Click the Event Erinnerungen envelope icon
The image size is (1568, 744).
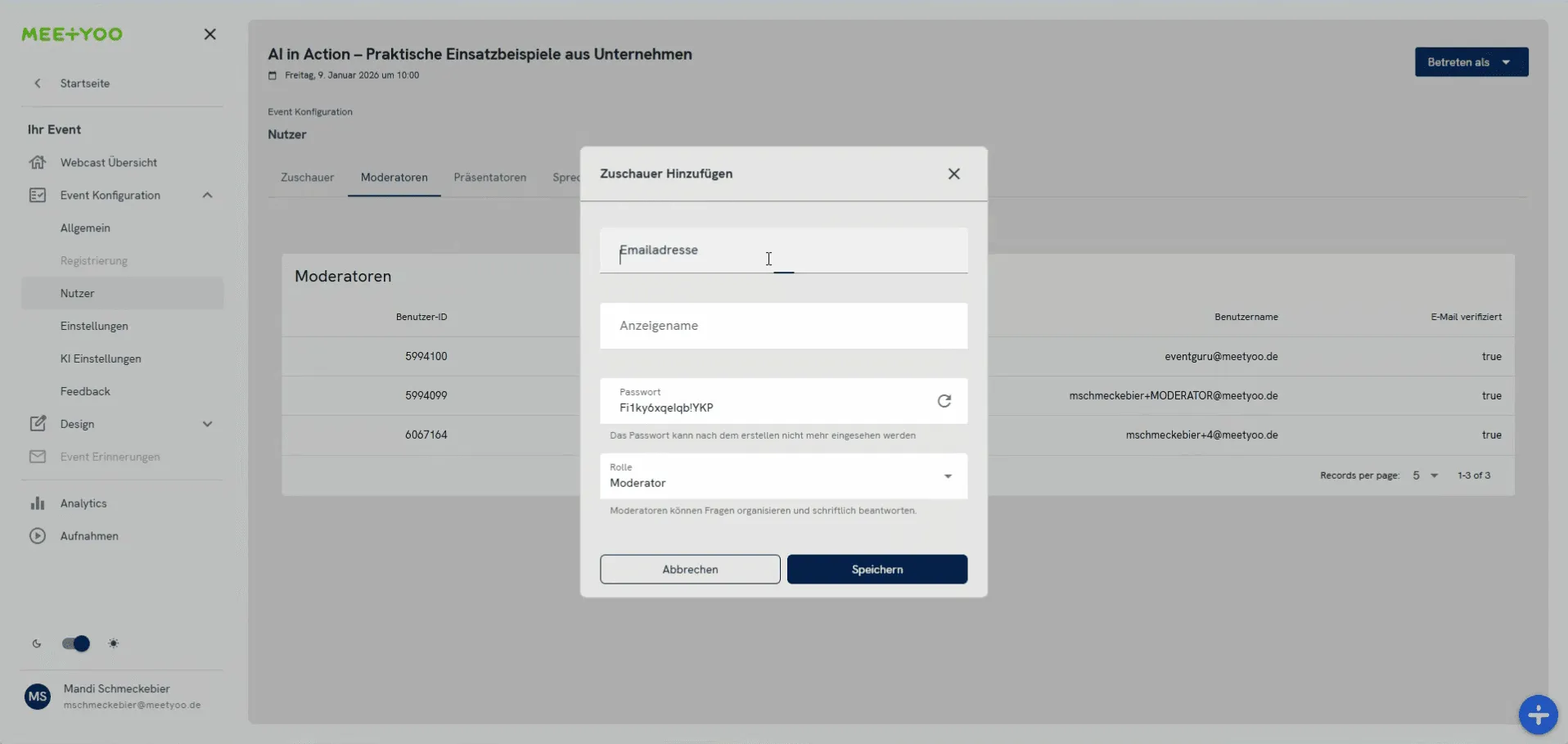[38, 457]
